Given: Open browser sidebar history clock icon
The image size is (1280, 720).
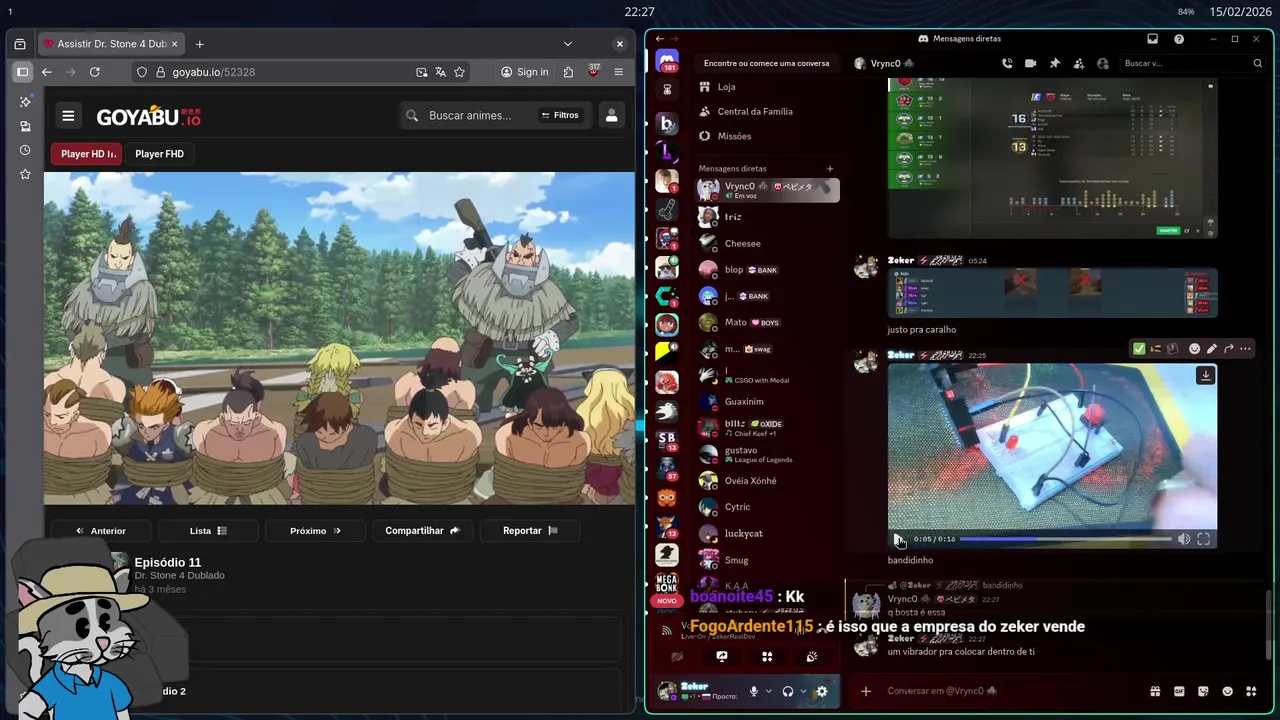Looking at the screenshot, I should 25,150.
